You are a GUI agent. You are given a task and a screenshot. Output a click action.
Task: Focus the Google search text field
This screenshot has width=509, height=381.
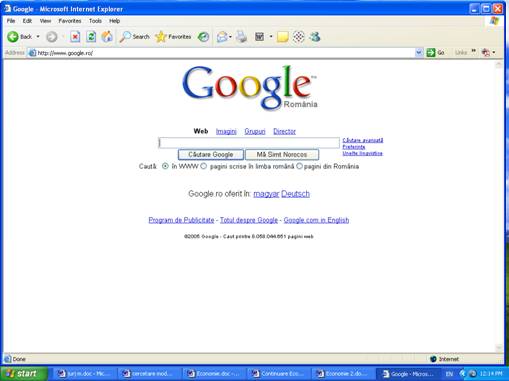249,143
